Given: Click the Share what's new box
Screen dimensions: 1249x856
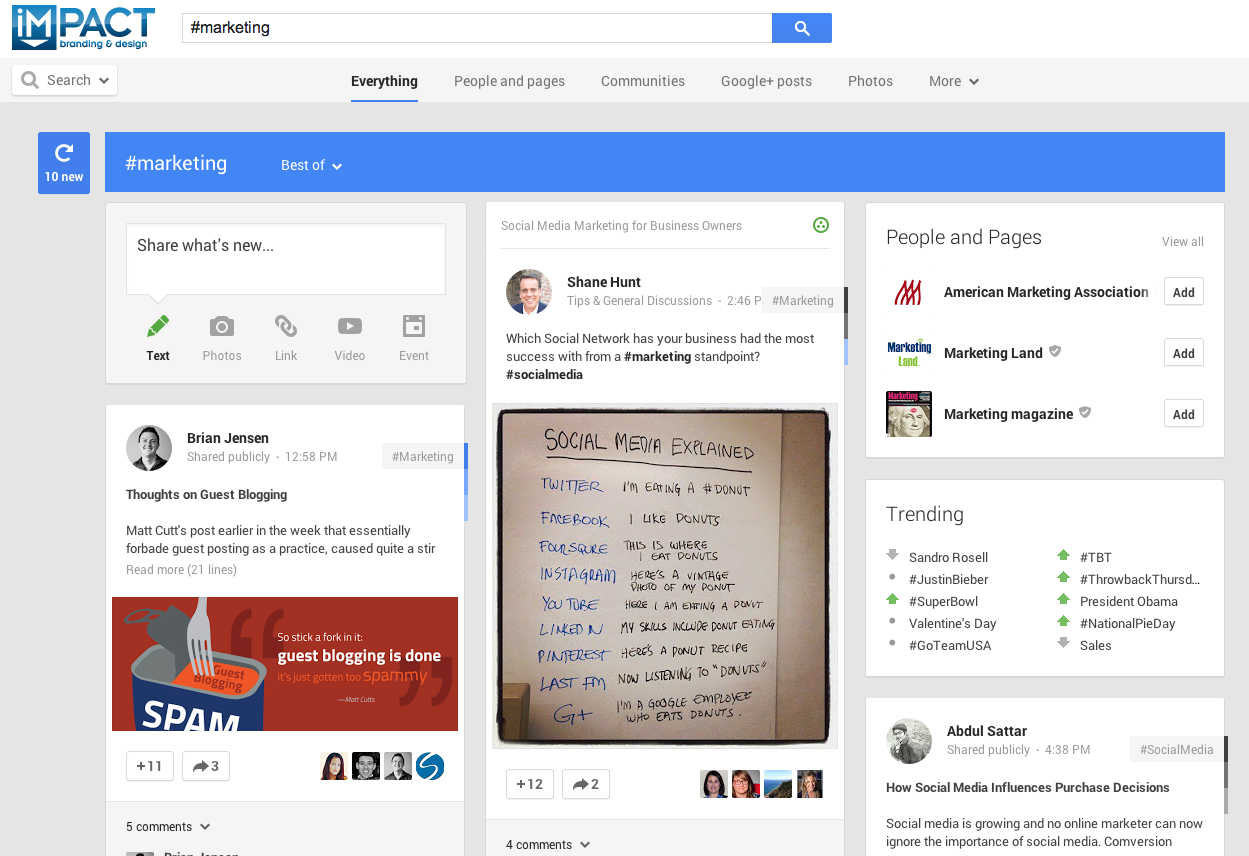Looking at the screenshot, I should point(286,258).
